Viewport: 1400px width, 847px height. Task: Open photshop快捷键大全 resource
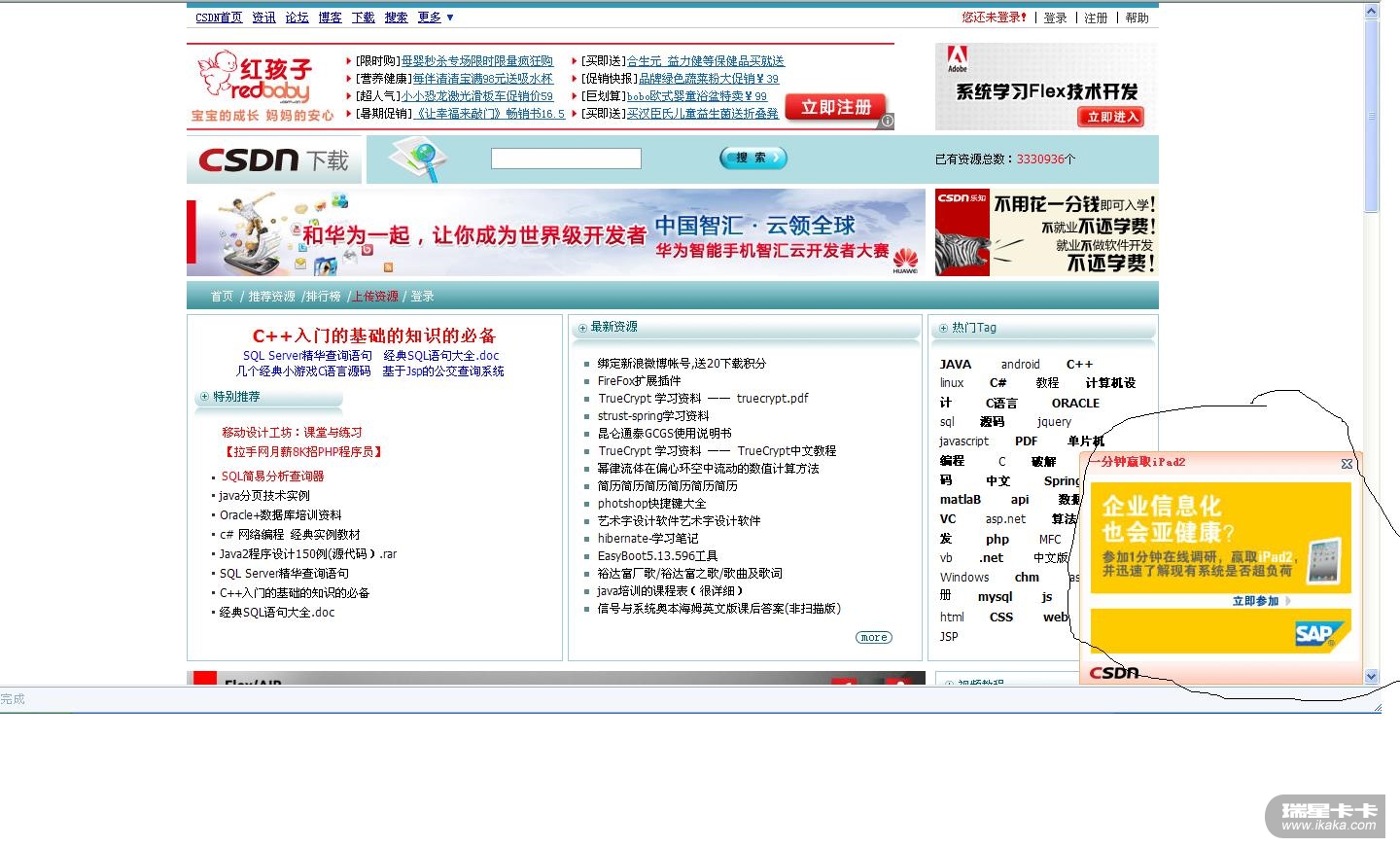click(652, 504)
